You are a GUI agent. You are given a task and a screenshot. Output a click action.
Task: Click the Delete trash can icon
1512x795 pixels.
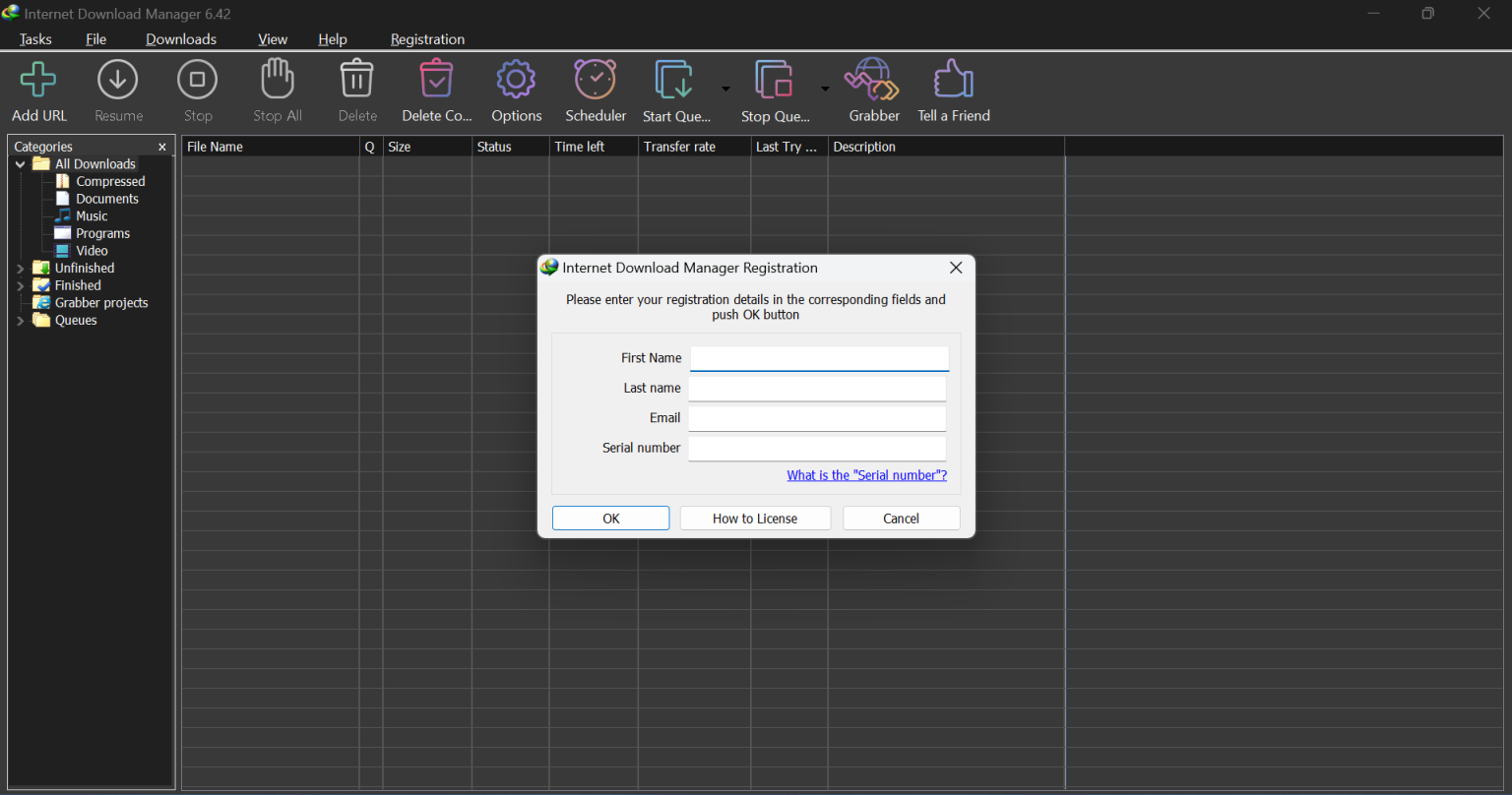click(357, 79)
